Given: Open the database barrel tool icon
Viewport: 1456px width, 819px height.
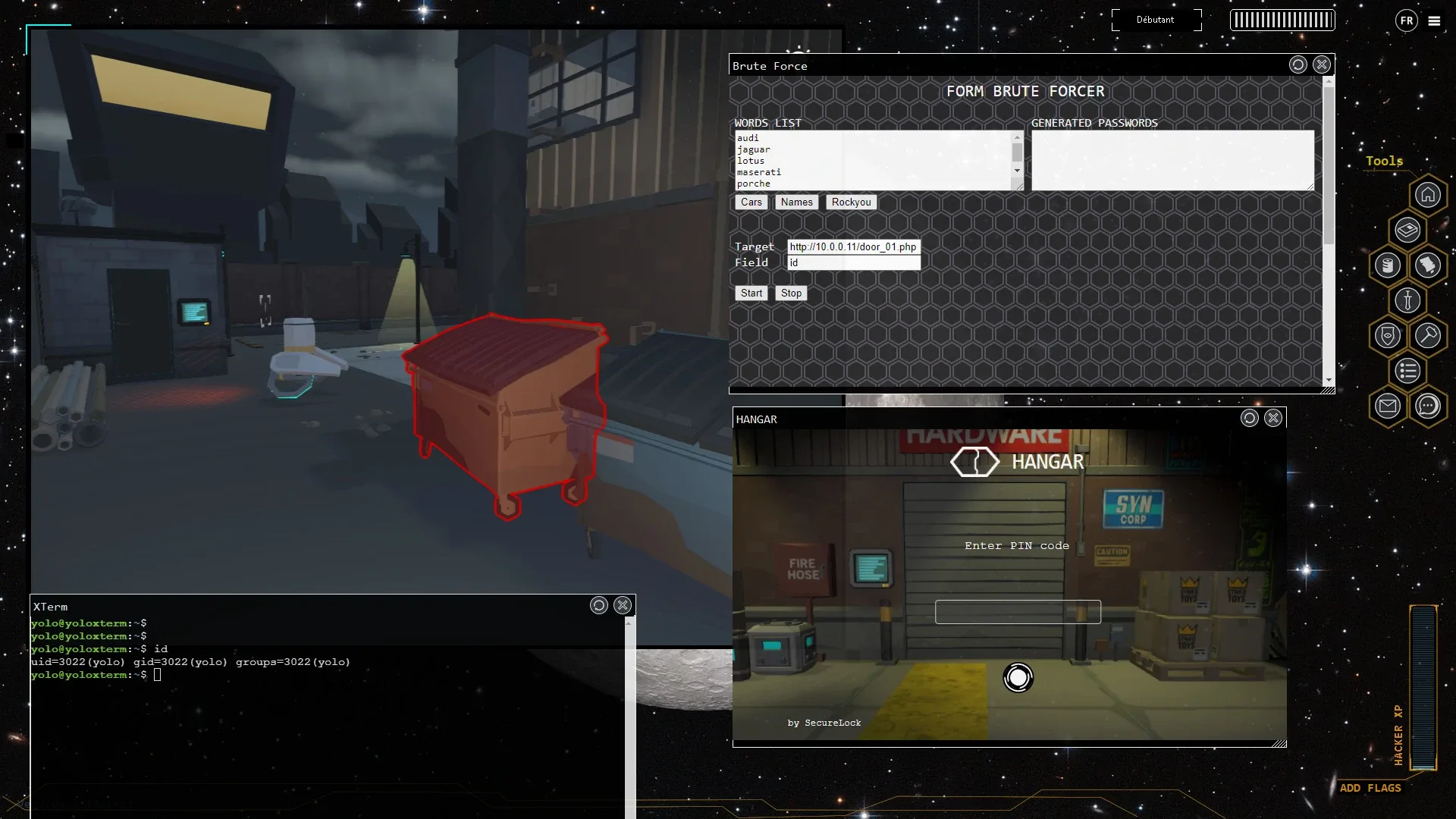Looking at the screenshot, I should [1388, 265].
